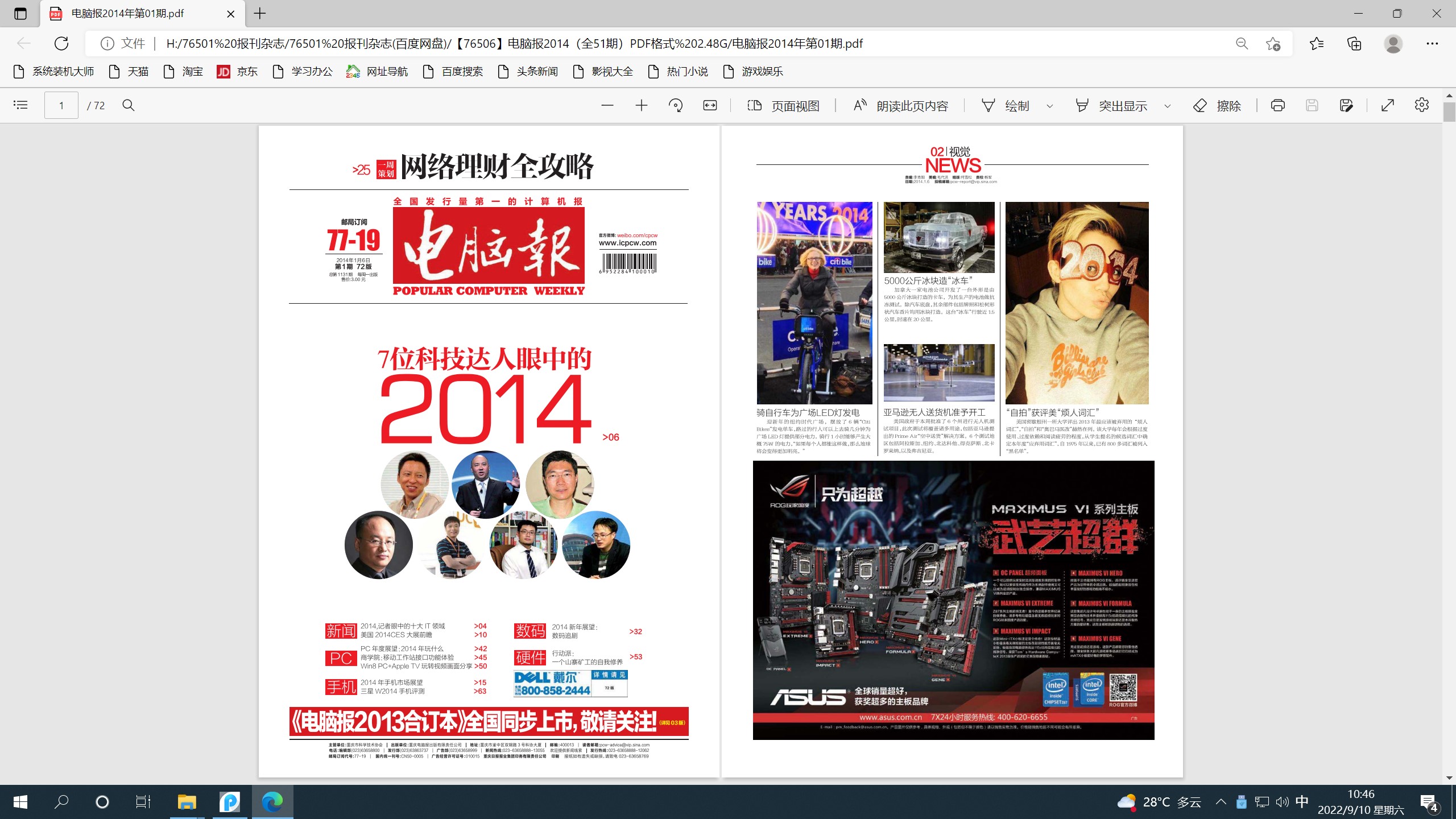This screenshot has width=1456, height=819.
Task: Open File Explorer from taskbar
Action: [x=187, y=802]
